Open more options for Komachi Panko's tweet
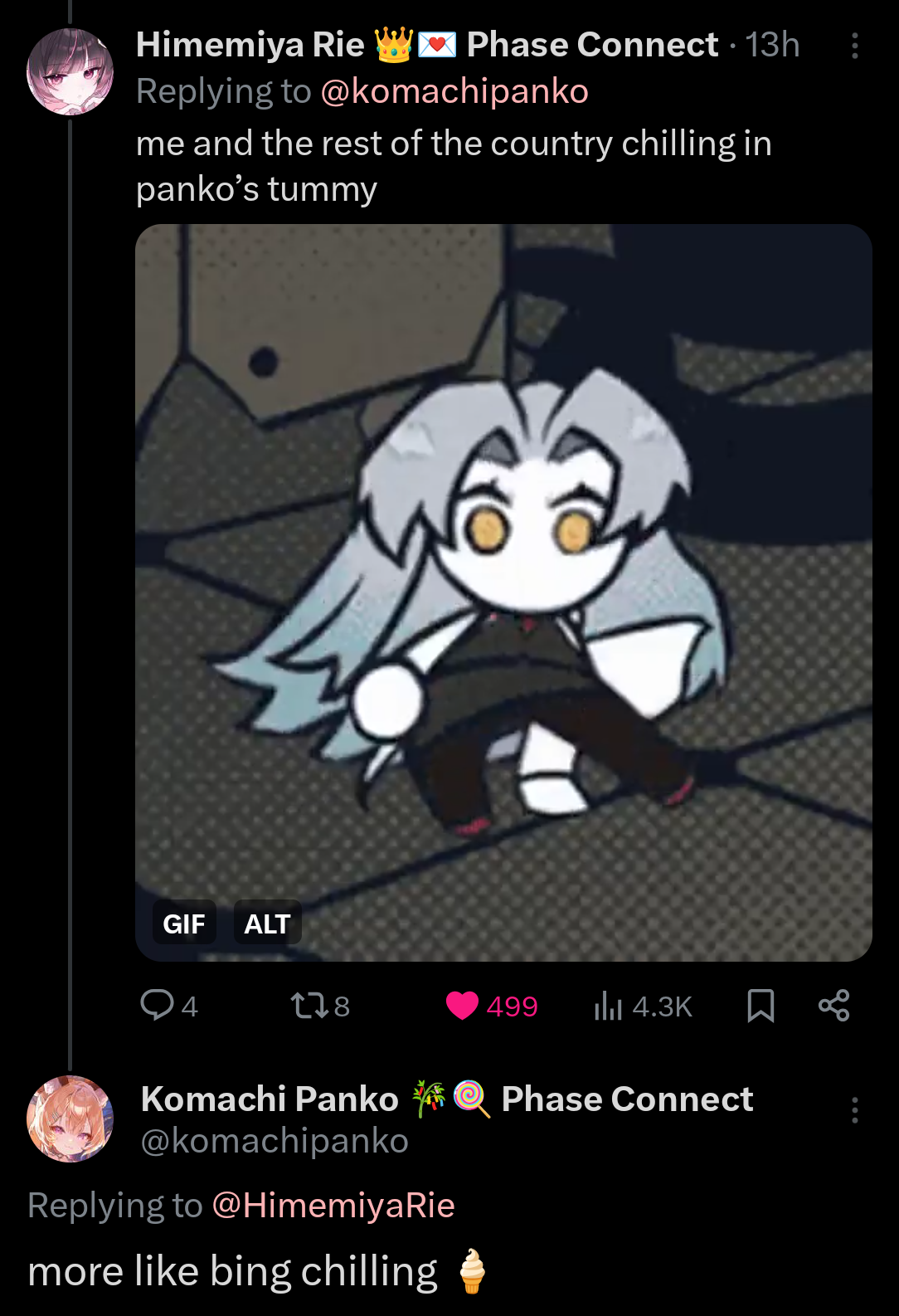This screenshot has width=899, height=1316. pyautogui.click(x=854, y=1110)
